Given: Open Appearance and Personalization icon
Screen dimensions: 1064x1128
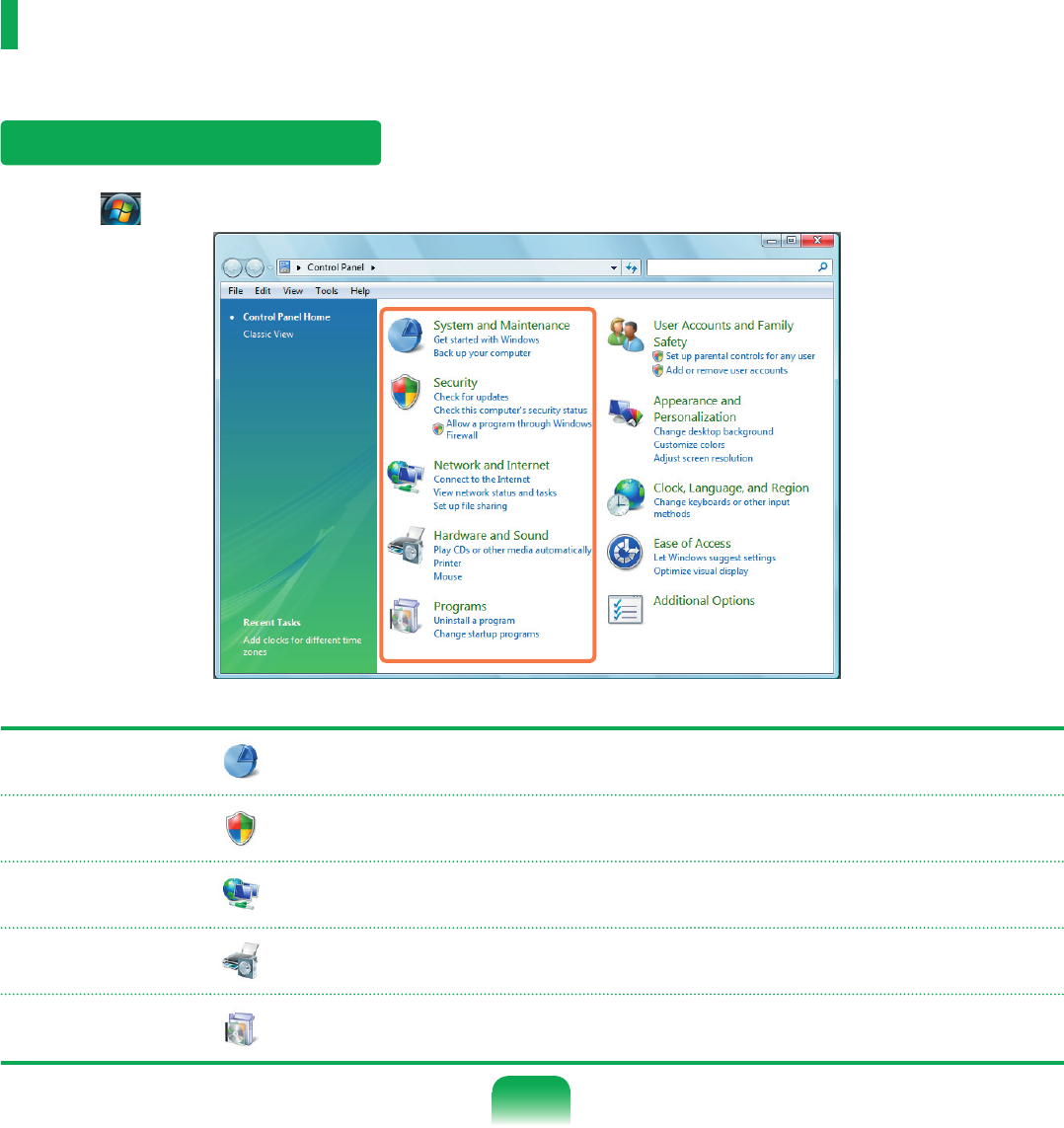Looking at the screenshot, I should click(x=625, y=413).
